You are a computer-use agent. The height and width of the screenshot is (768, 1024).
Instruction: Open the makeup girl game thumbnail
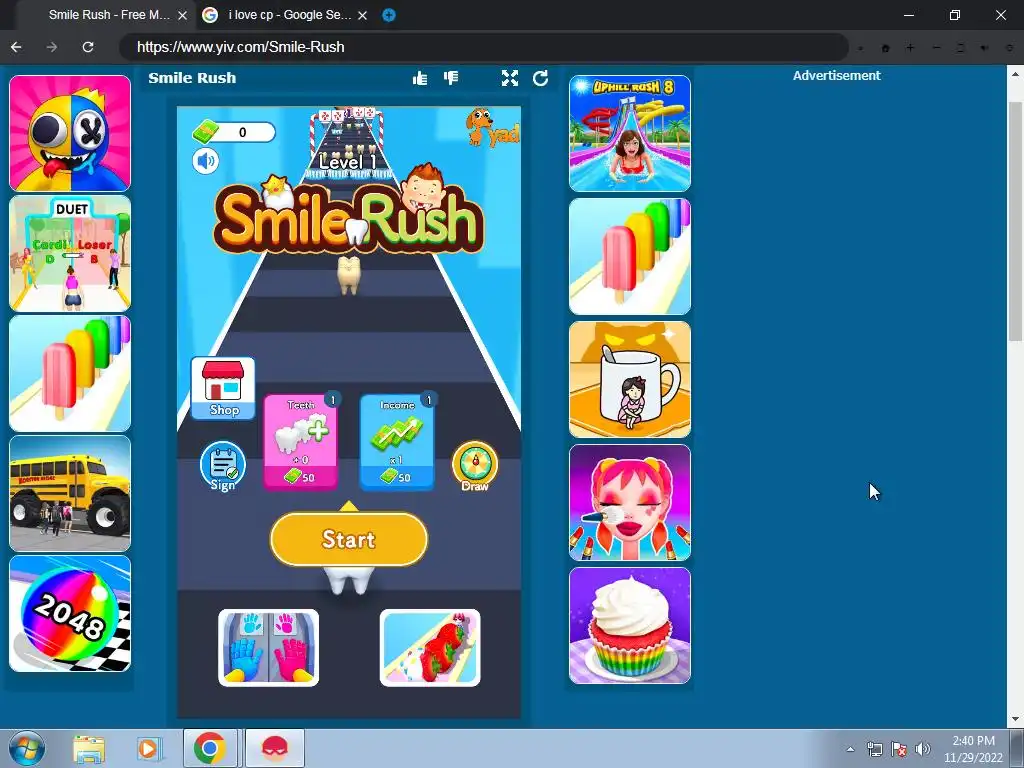[630, 502]
